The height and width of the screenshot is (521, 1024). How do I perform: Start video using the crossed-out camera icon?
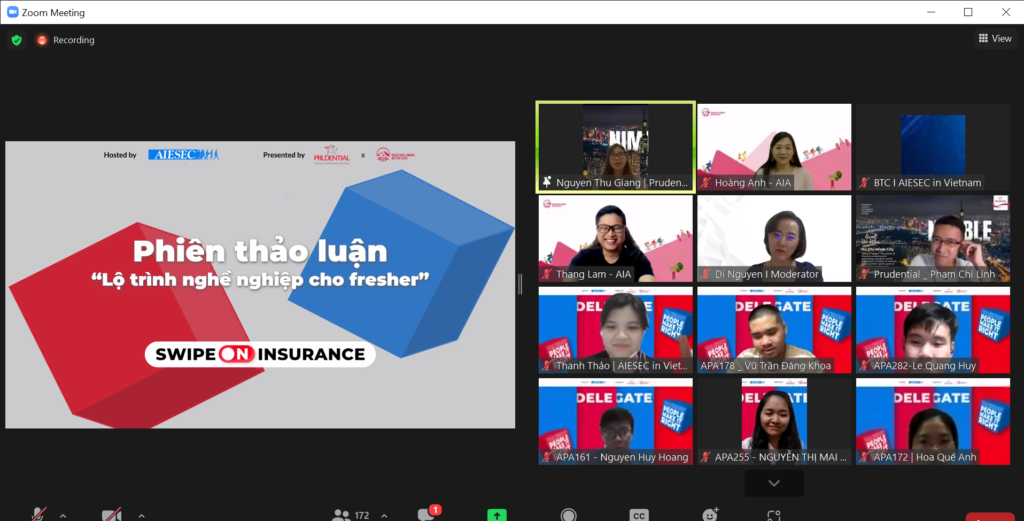click(112, 514)
